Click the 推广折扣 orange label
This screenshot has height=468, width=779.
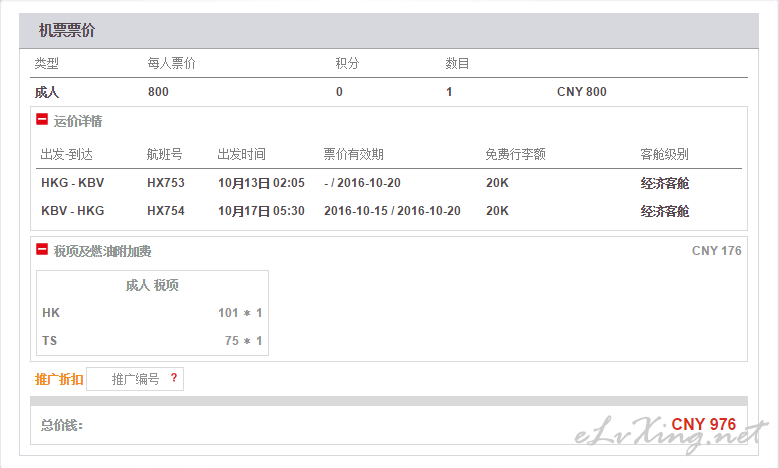[x=59, y=379]
